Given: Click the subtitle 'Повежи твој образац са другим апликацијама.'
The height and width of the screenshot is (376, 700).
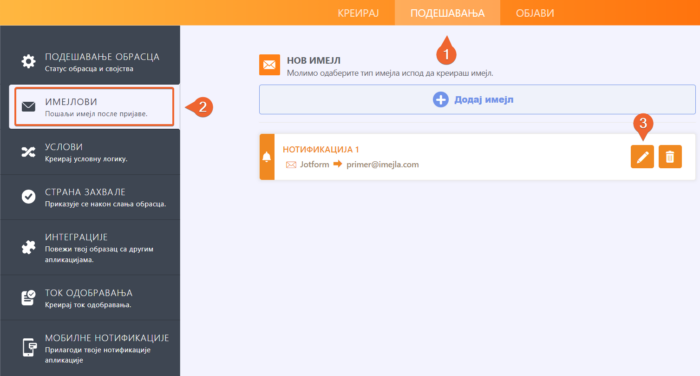Looking at the screenshot, I should 99,254.
